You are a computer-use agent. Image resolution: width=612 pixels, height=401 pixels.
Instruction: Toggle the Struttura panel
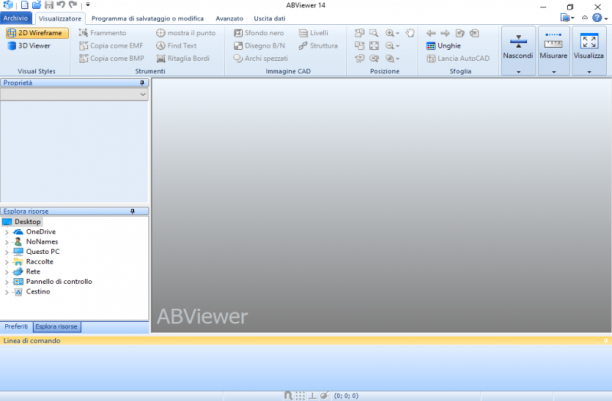point(318,46)
